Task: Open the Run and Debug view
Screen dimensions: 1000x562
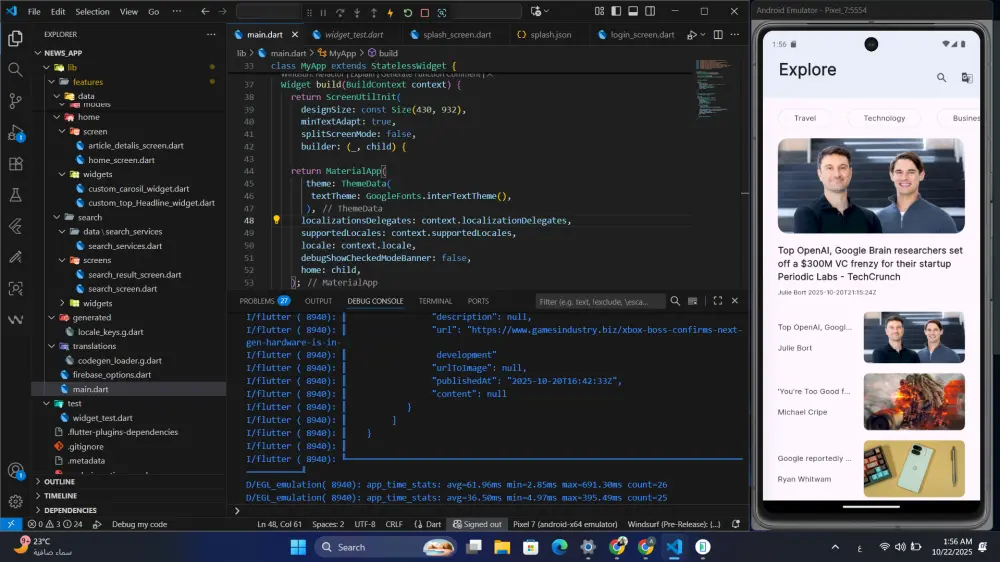Action: 15,133
